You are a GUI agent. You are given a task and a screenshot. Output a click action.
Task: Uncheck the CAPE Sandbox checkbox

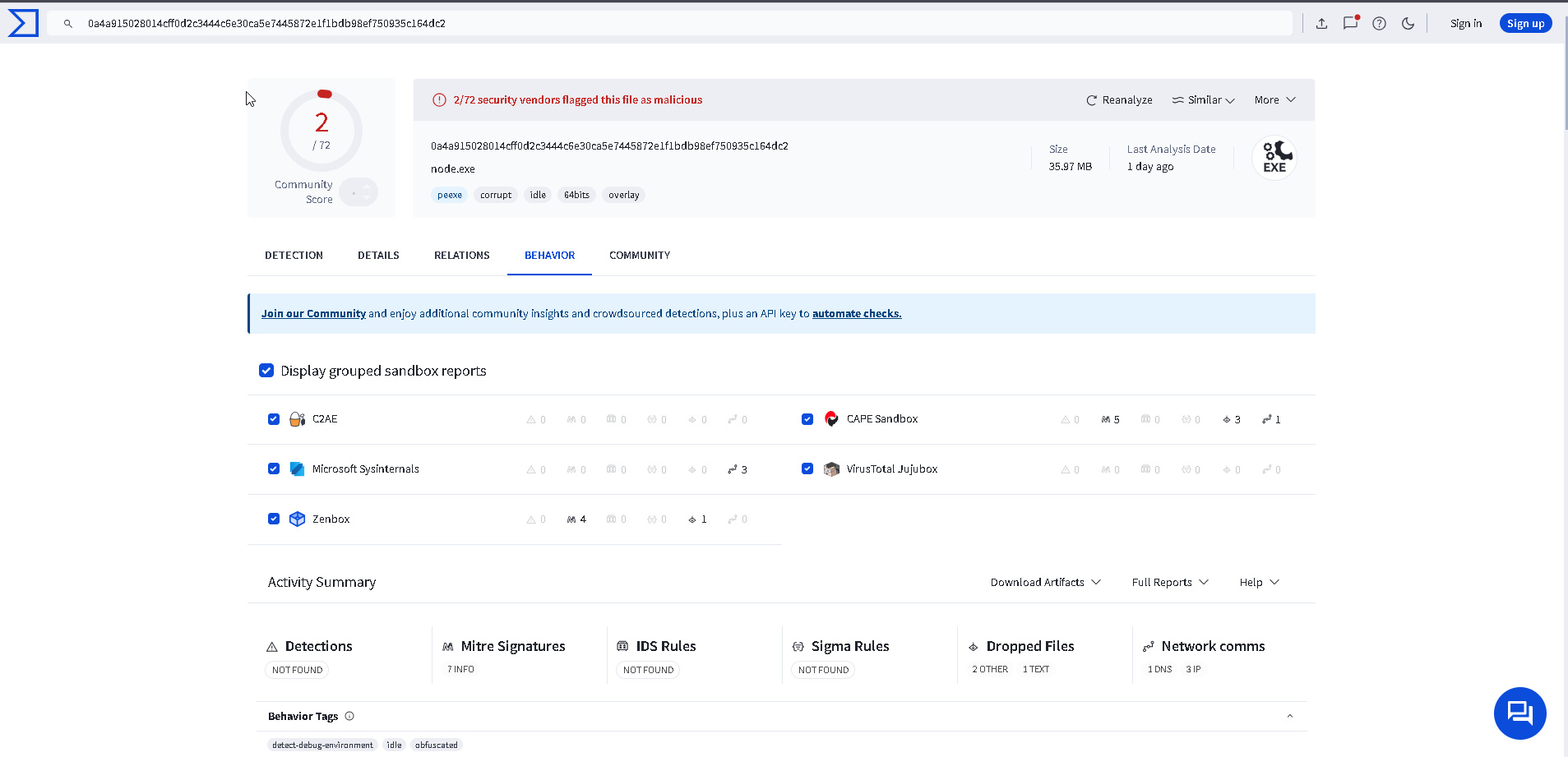pos(807,419)
